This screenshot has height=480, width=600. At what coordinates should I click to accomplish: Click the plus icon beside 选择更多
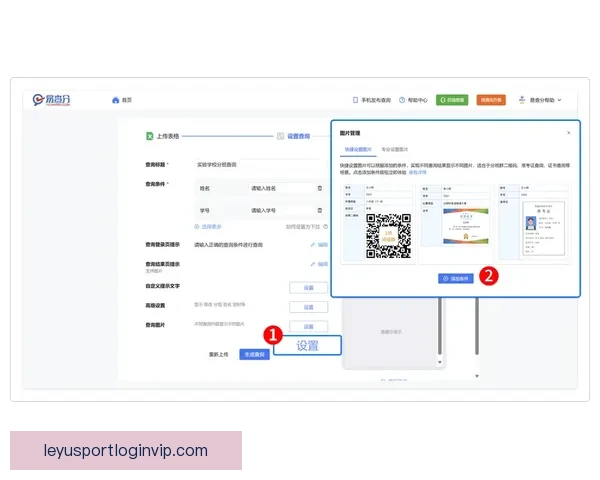coord(197,227)
